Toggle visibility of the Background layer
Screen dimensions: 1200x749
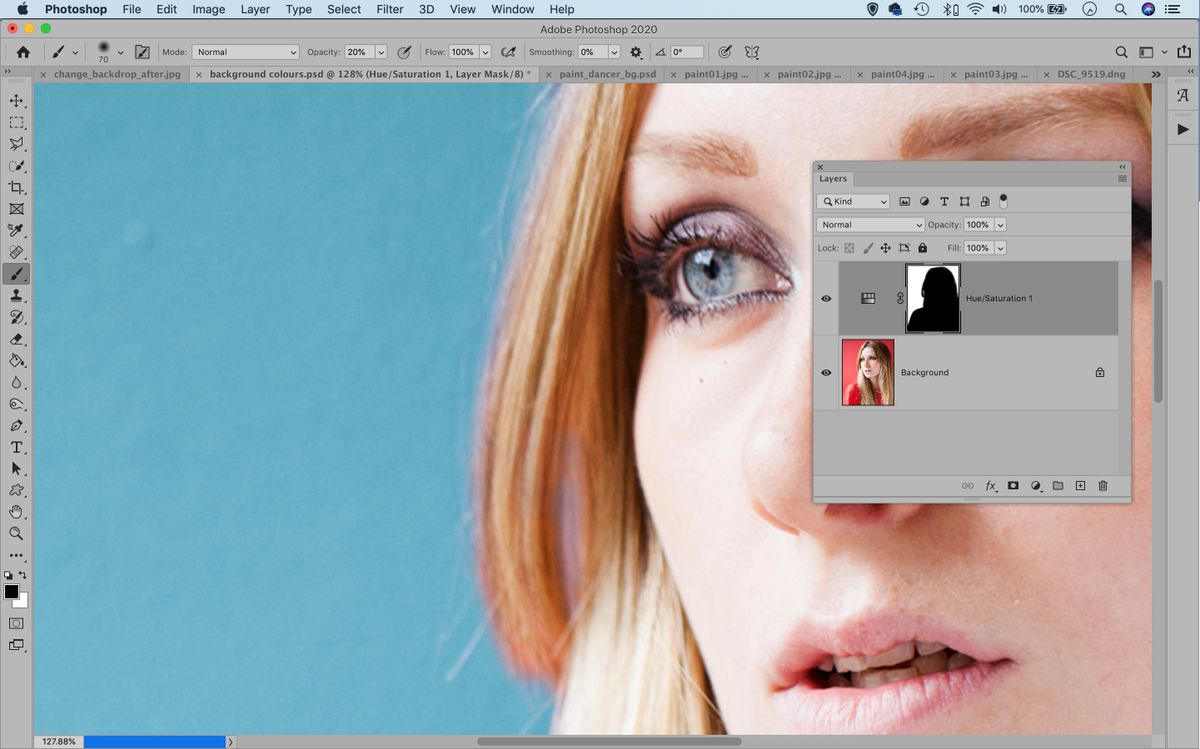[826, 372]
